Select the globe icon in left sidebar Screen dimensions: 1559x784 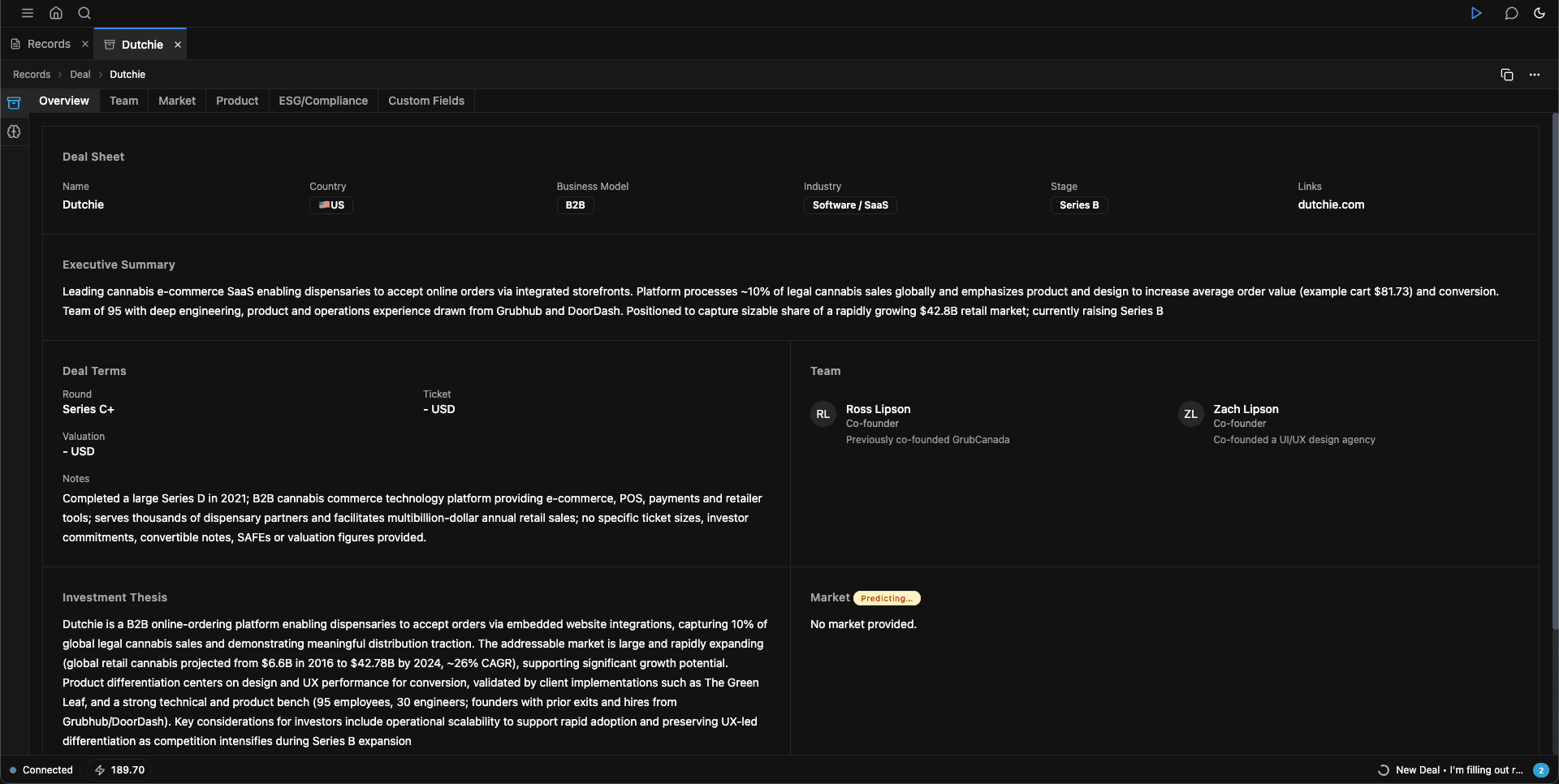coord(14,131)
